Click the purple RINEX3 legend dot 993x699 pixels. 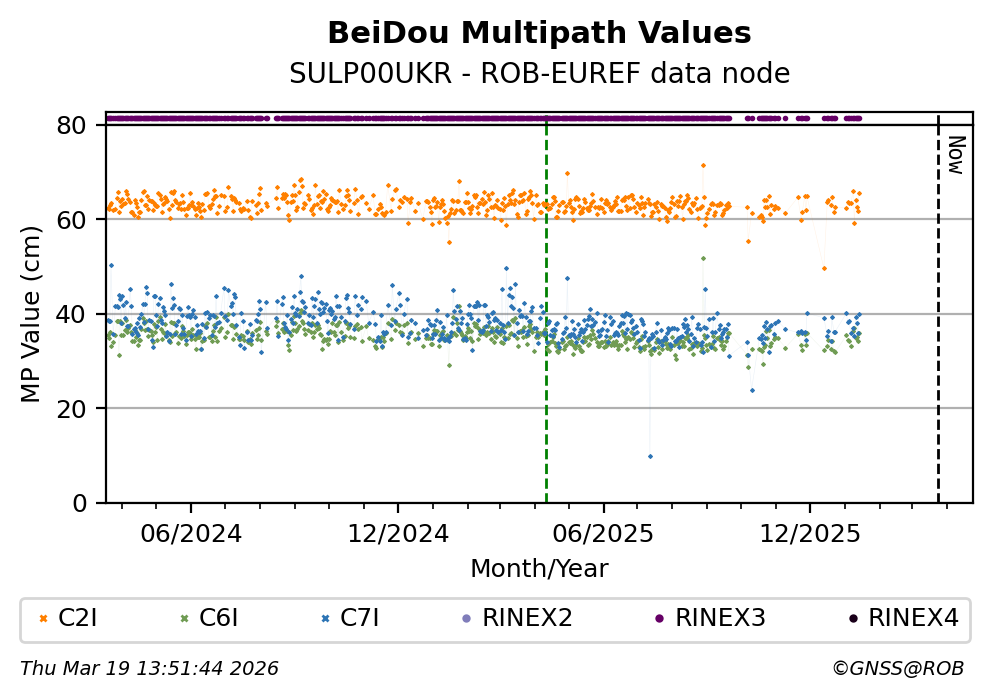[x=660, y=619]
